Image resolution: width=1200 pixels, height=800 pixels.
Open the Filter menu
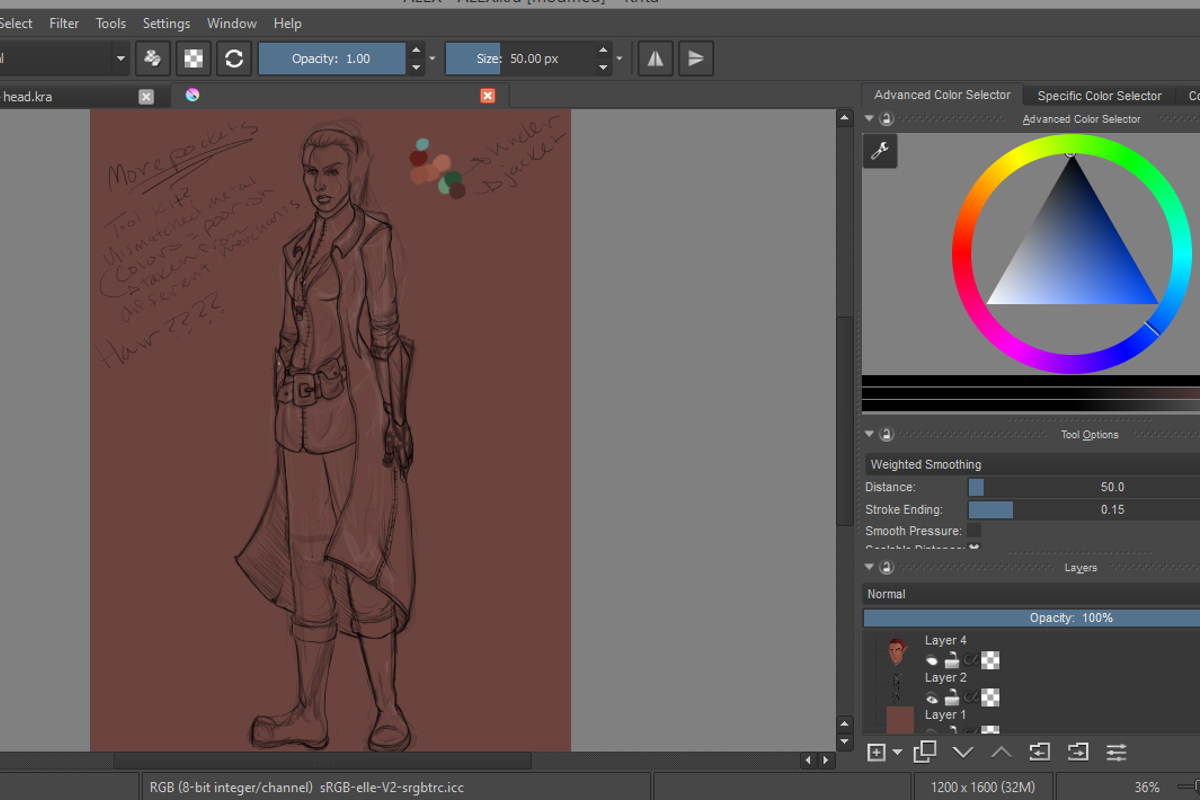pos(64,23)
